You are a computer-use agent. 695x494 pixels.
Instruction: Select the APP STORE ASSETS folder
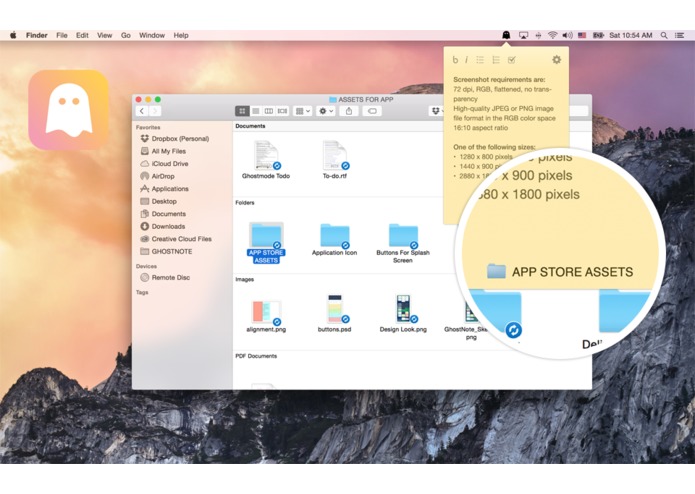pos(266,242)
